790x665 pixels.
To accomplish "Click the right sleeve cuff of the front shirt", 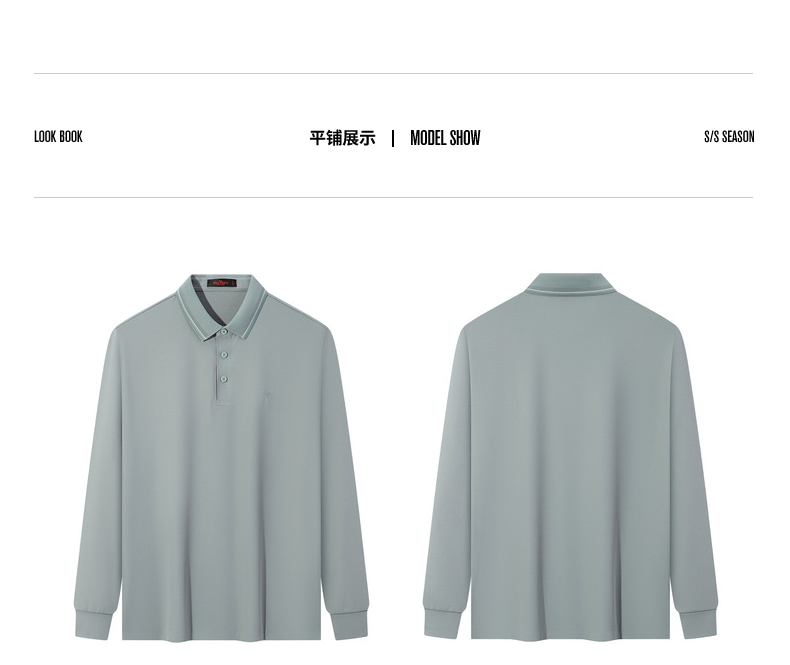I will 349,625.
